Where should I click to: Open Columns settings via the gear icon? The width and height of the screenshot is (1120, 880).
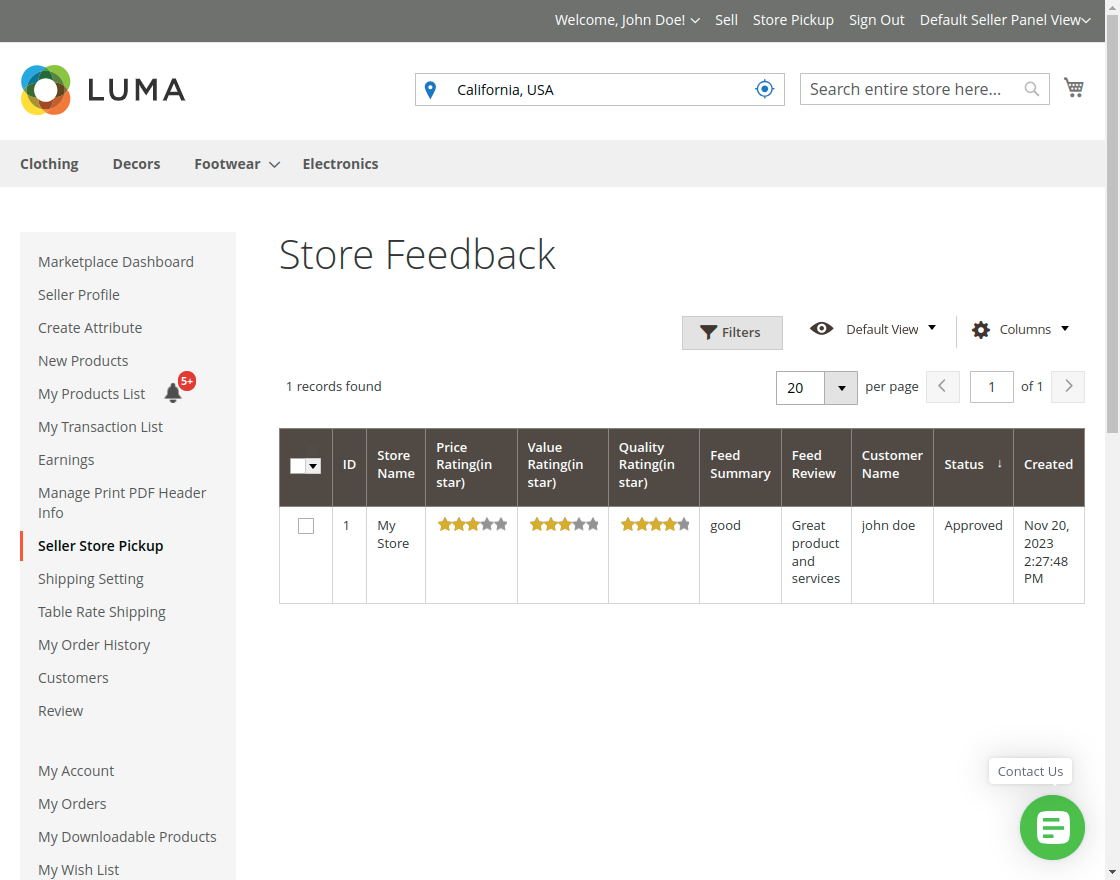tap(979, 329)
